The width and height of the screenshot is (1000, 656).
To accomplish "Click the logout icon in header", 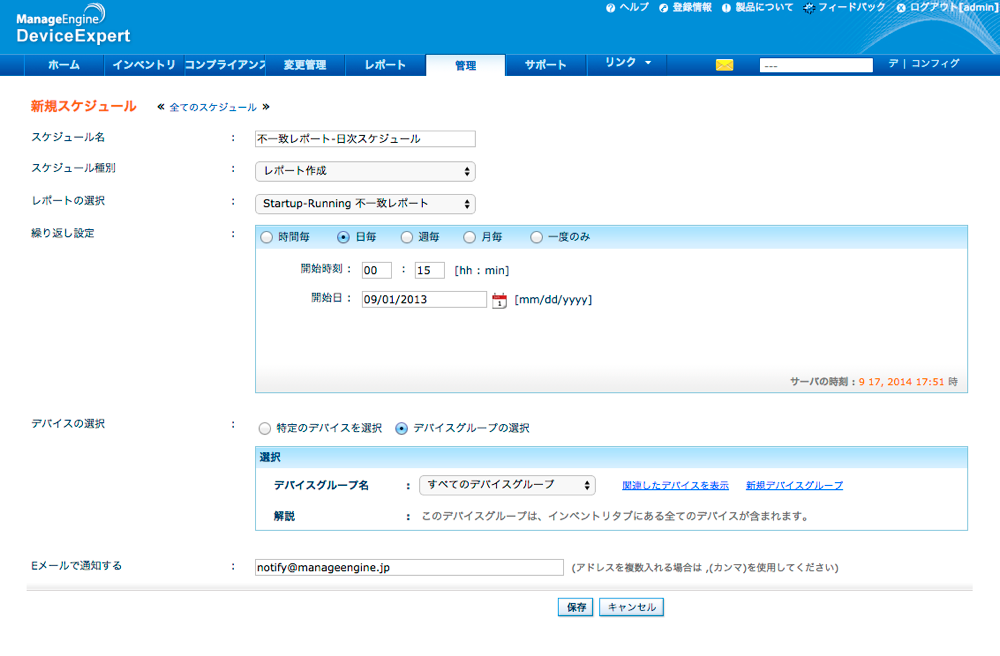I will coord(901,8).
